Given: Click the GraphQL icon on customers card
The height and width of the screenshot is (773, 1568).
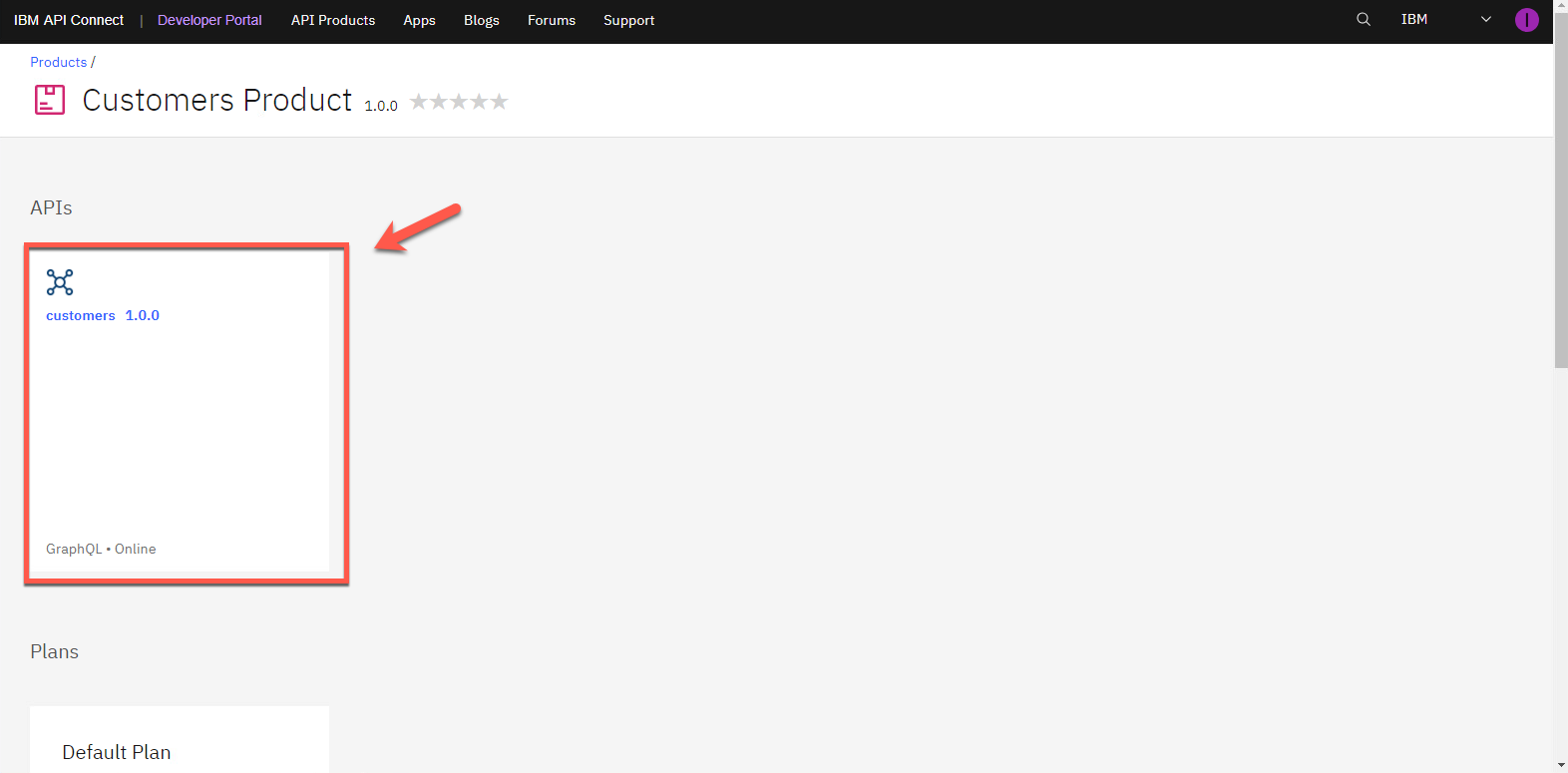Looking at the screenshot, I should tap(60, 282).
